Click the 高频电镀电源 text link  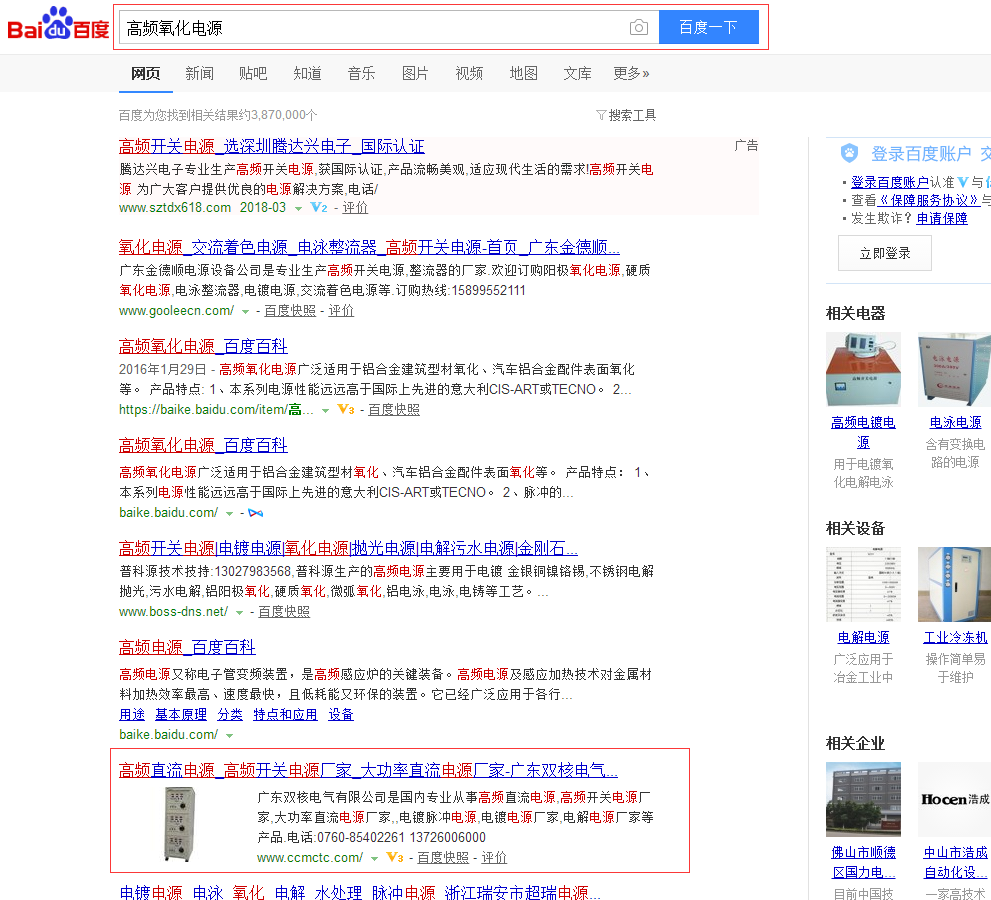tap(863, 432)
